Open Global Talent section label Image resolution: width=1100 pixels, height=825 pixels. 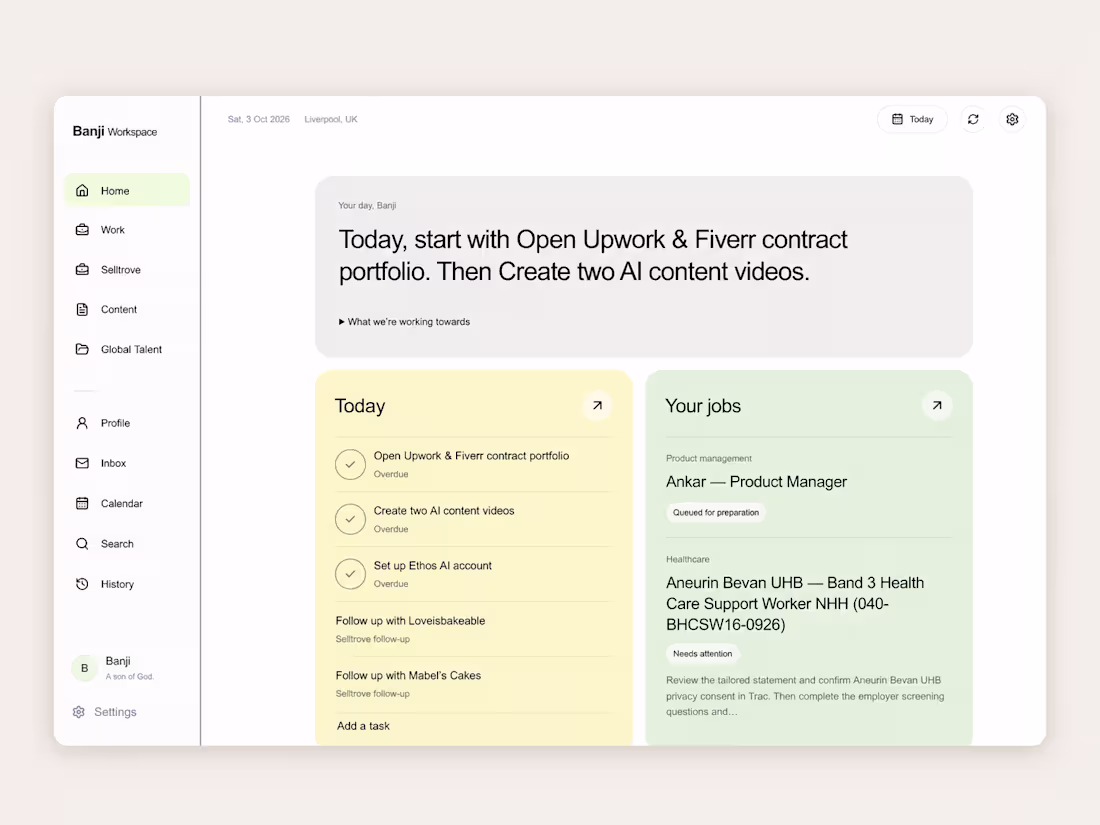[x=131, y=349]
